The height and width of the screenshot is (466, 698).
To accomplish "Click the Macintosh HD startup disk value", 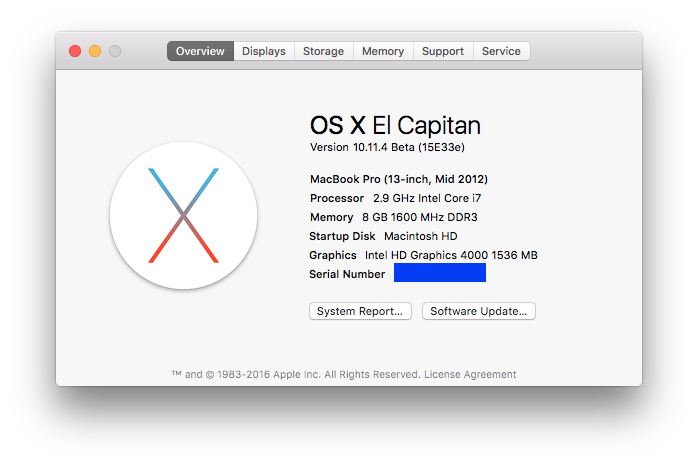I will (x=421, y=236).
